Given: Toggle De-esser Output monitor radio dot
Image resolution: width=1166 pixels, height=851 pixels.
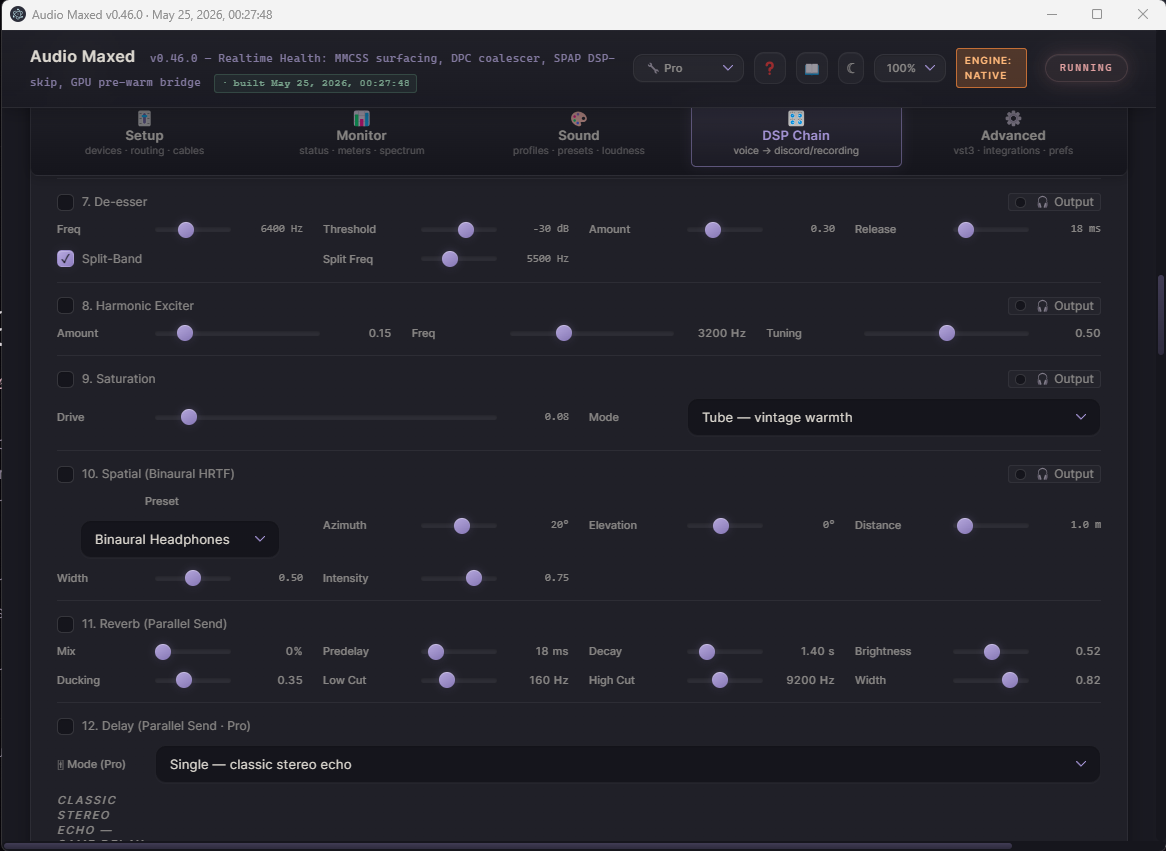Looking at the screenshot, I should 1020,202.
